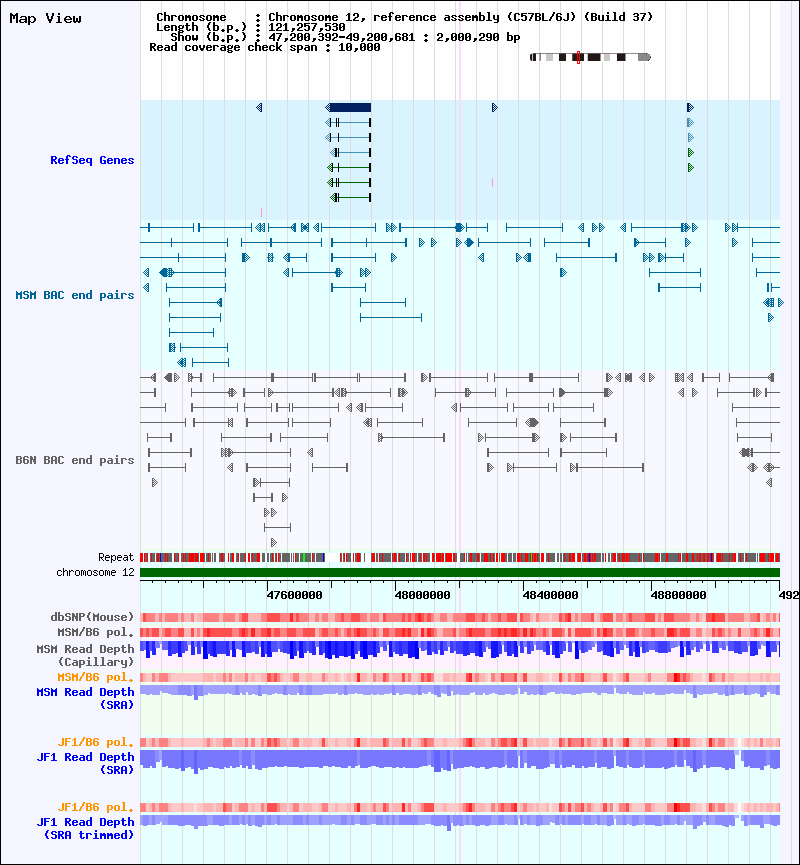The width and height of the screenshot is (800, 865).
Task: Click the MSM Read Depth (Capillary) histogram
Action: tap(460, 650)
